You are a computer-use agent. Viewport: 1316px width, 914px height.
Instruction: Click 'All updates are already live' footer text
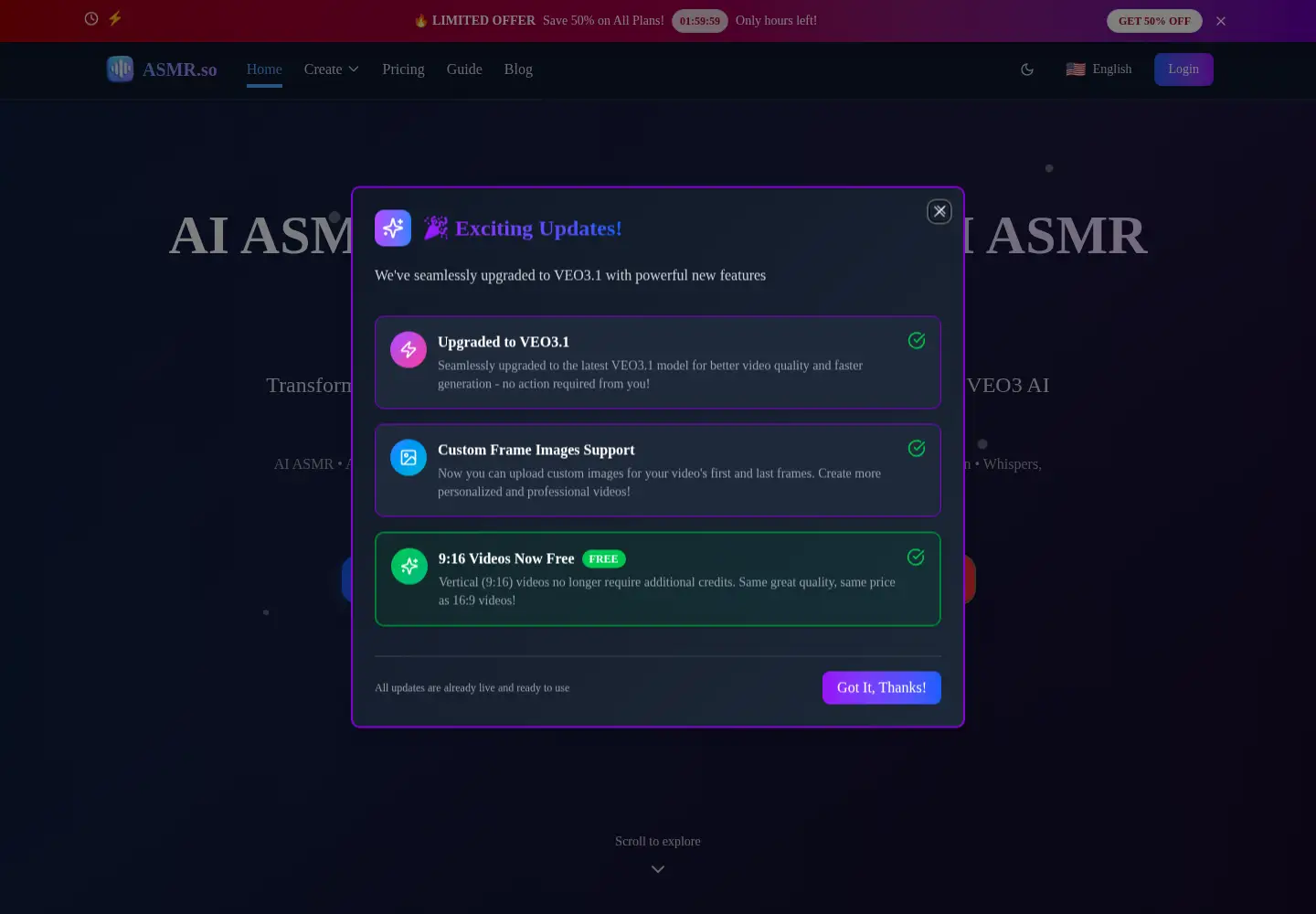tap(472, 688)
